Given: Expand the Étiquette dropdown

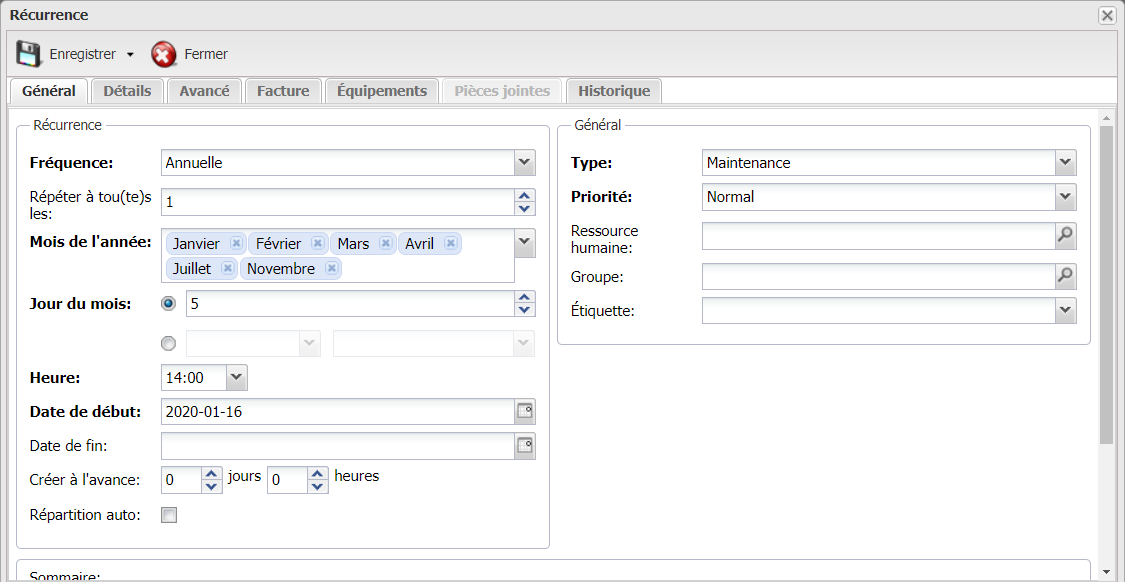Looking at the screenshot, I should (x=1066, y=311).
